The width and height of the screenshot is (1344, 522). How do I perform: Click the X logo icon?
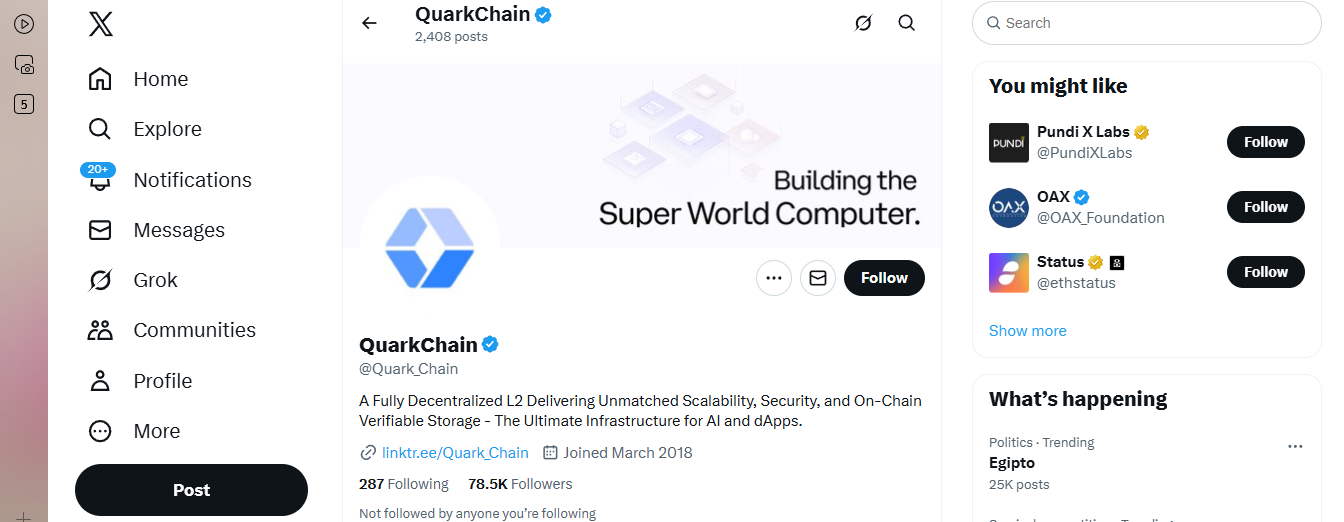[100, 24]
